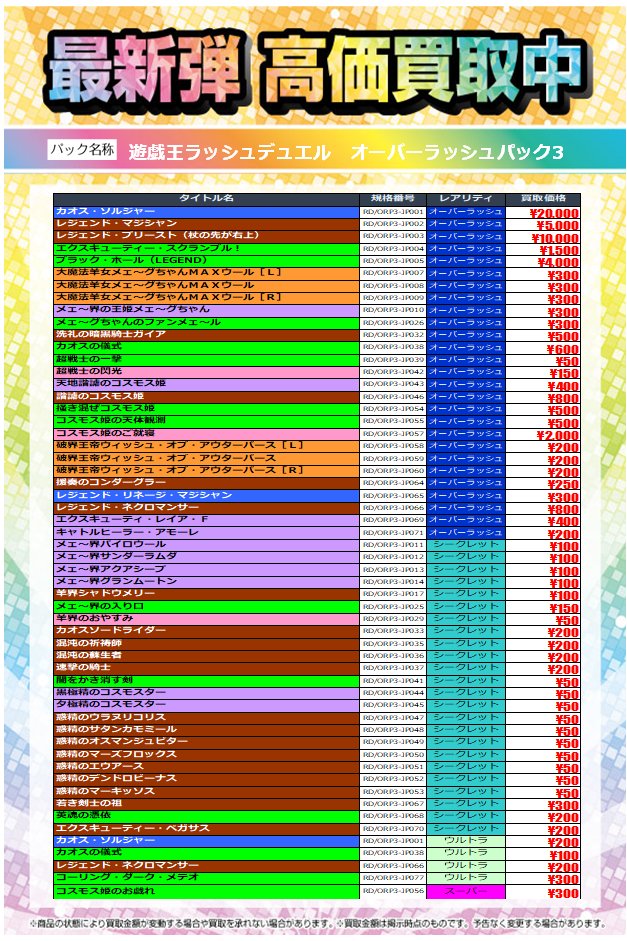Viewport: 627px width, 941px height.
Task: Select 'エクスキューティ・レイア・F' title cell
Action: [x=206, y=520]
